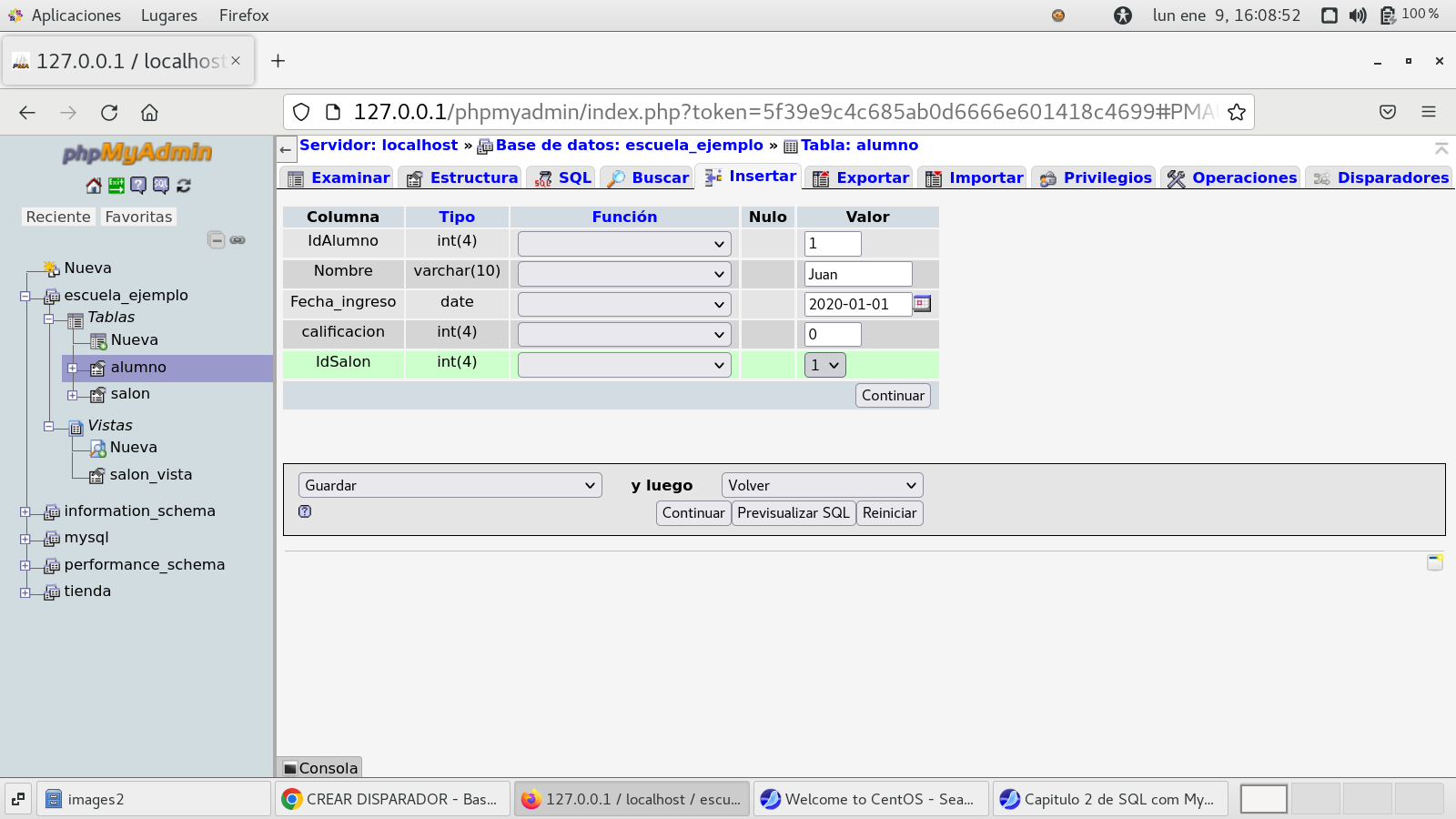Click the Reiniciar button
The height and width of the screenshot is (819, 1456).
tap(889, 513)
